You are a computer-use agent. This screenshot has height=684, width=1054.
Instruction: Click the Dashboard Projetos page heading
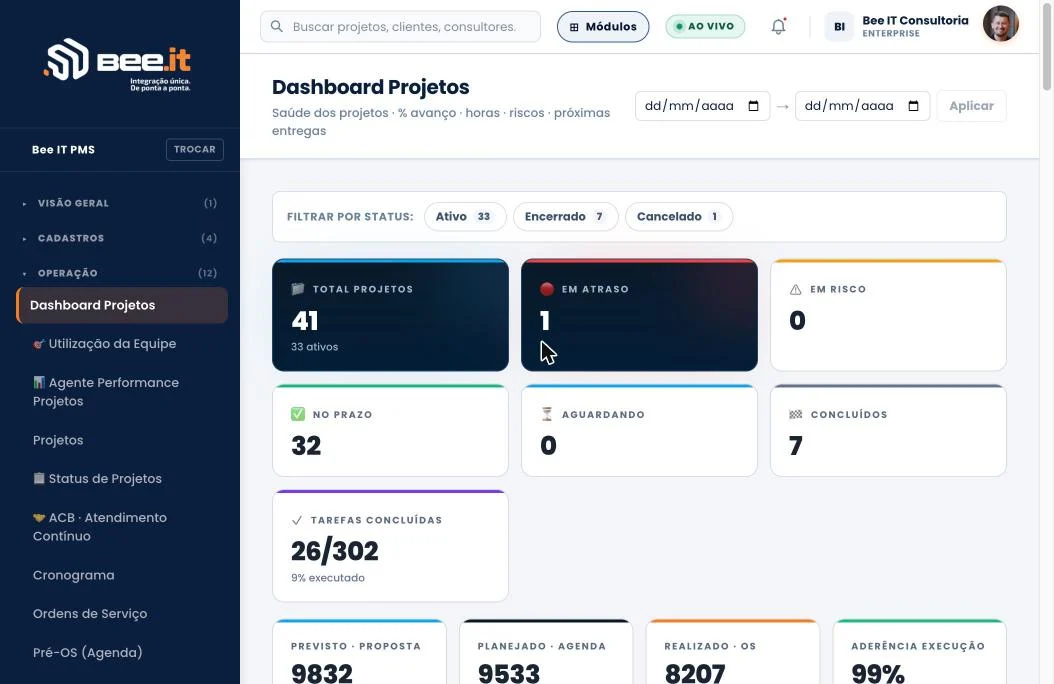(370, 87)
